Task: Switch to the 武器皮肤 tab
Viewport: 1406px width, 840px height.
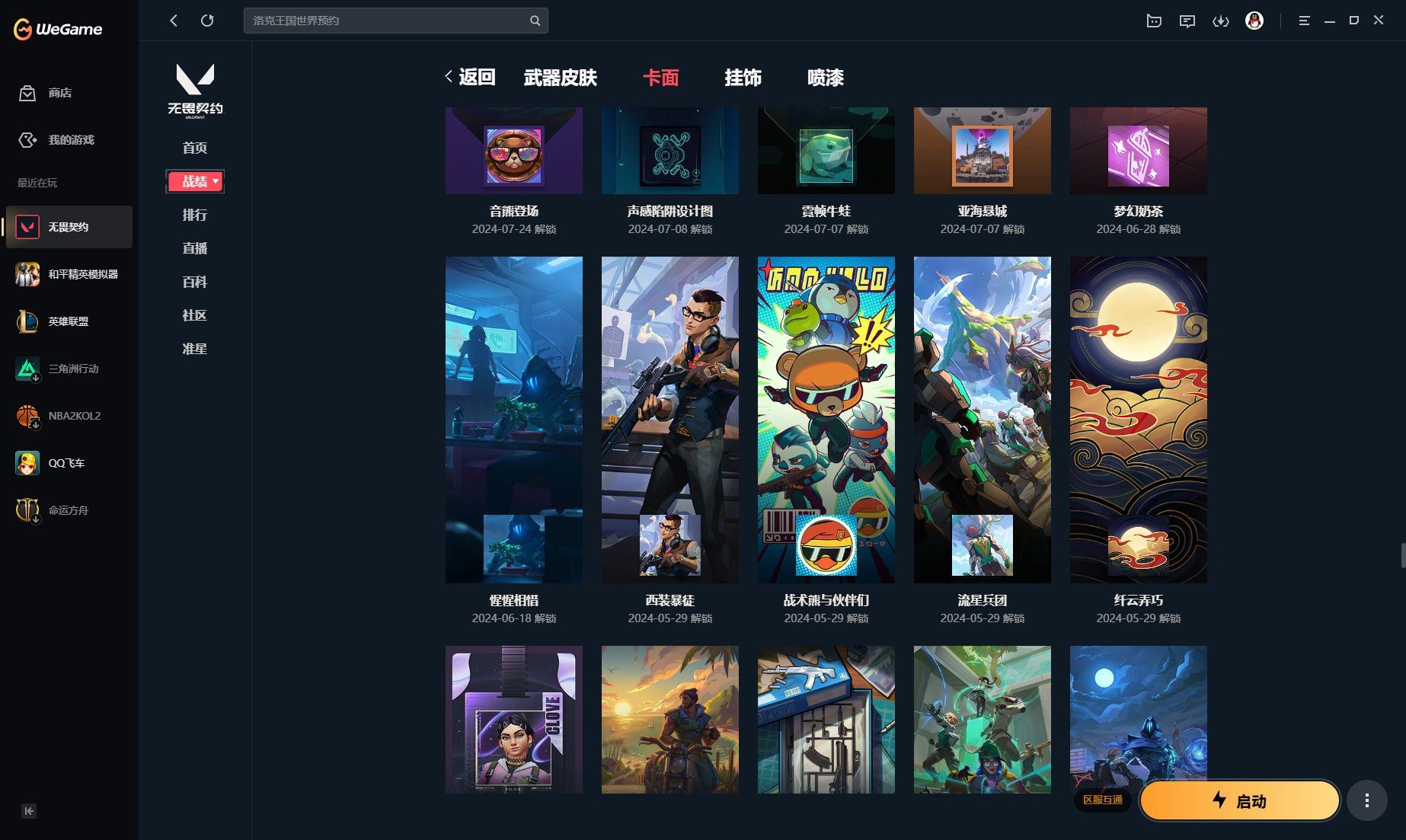Action: 560,78
